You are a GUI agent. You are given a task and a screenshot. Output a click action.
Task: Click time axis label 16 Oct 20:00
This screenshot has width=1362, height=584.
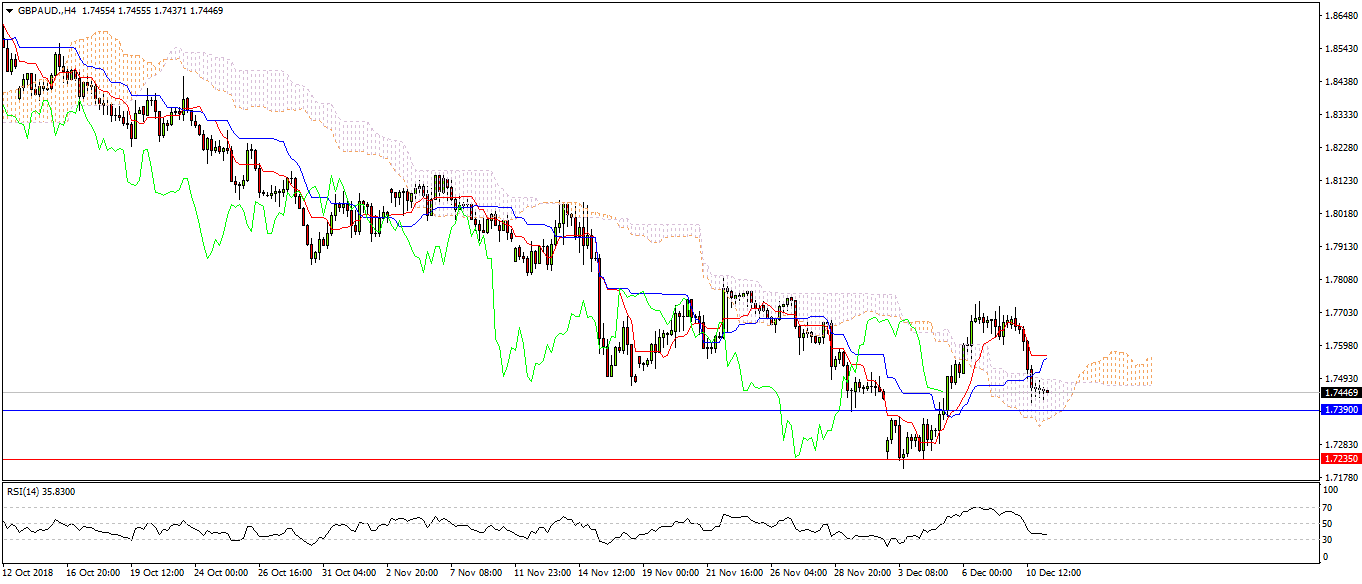93,574
